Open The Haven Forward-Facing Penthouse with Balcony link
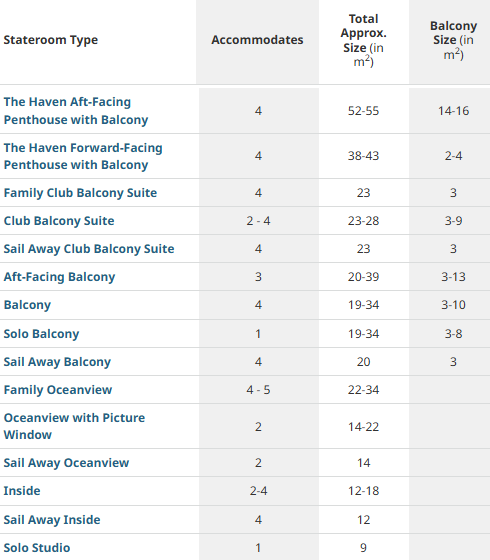490x560 pixels. click(x=83, y=156)
